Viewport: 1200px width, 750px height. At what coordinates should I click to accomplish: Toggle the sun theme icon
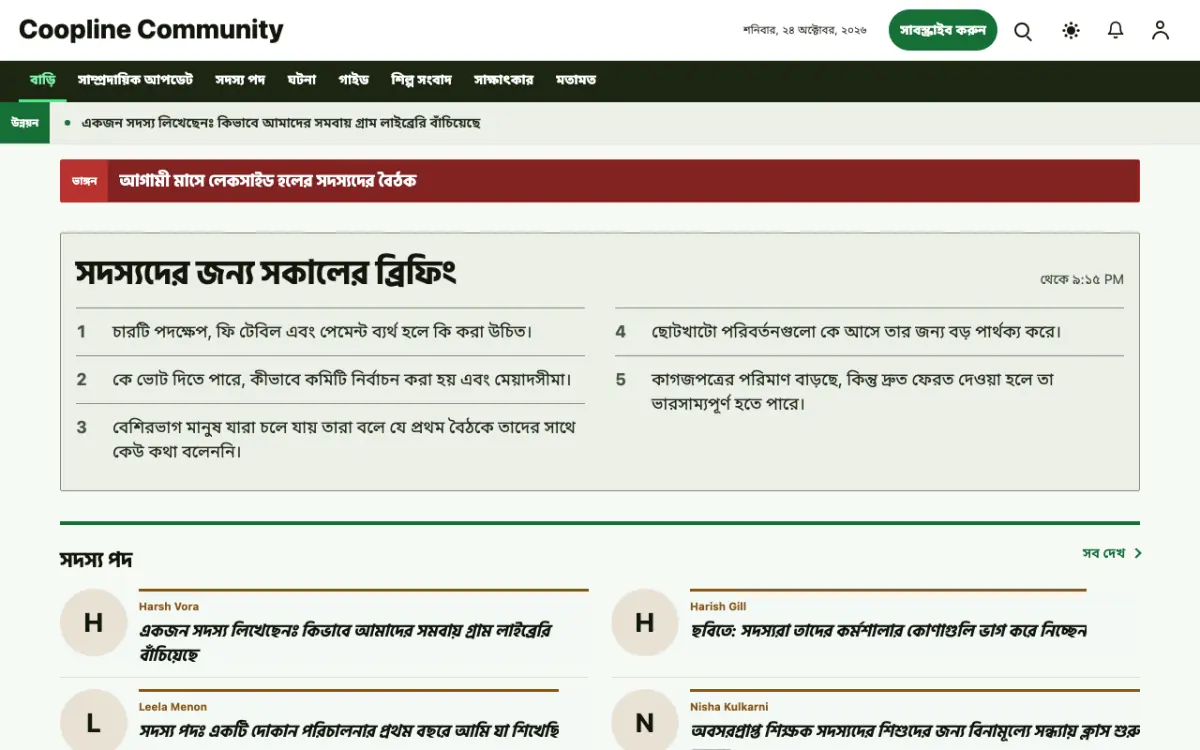(1071, 31)
